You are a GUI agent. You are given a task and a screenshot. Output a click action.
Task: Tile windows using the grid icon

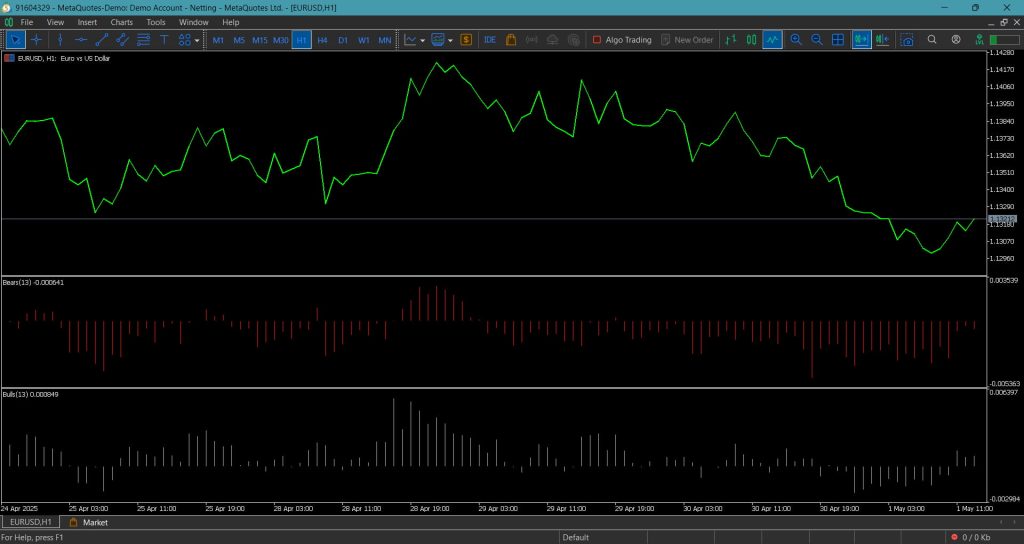point(838,40)
